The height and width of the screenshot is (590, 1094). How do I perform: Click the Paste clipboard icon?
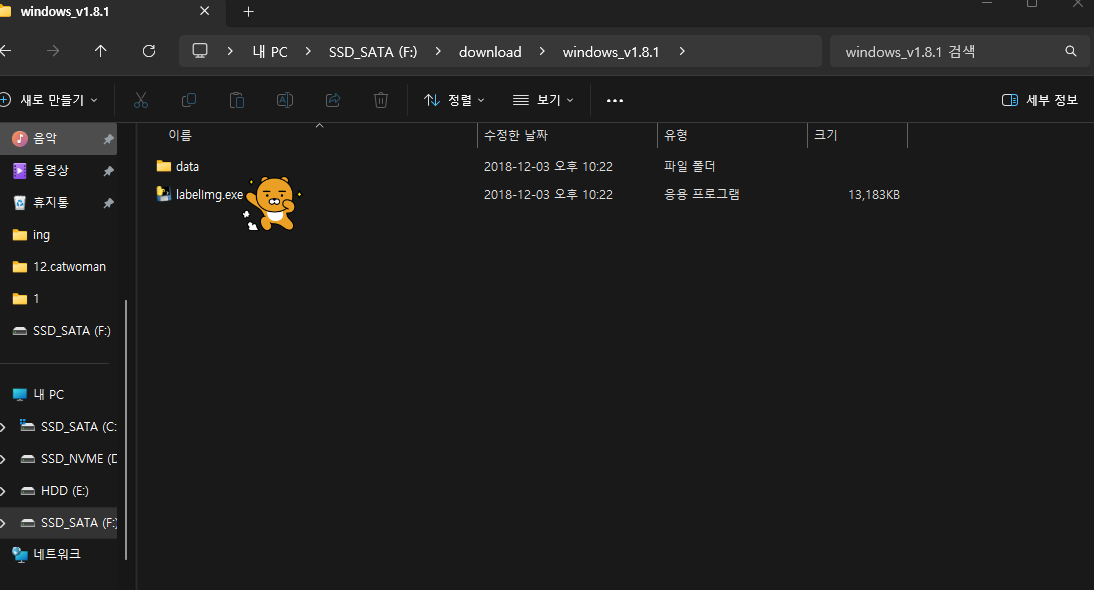click(237, 100)
